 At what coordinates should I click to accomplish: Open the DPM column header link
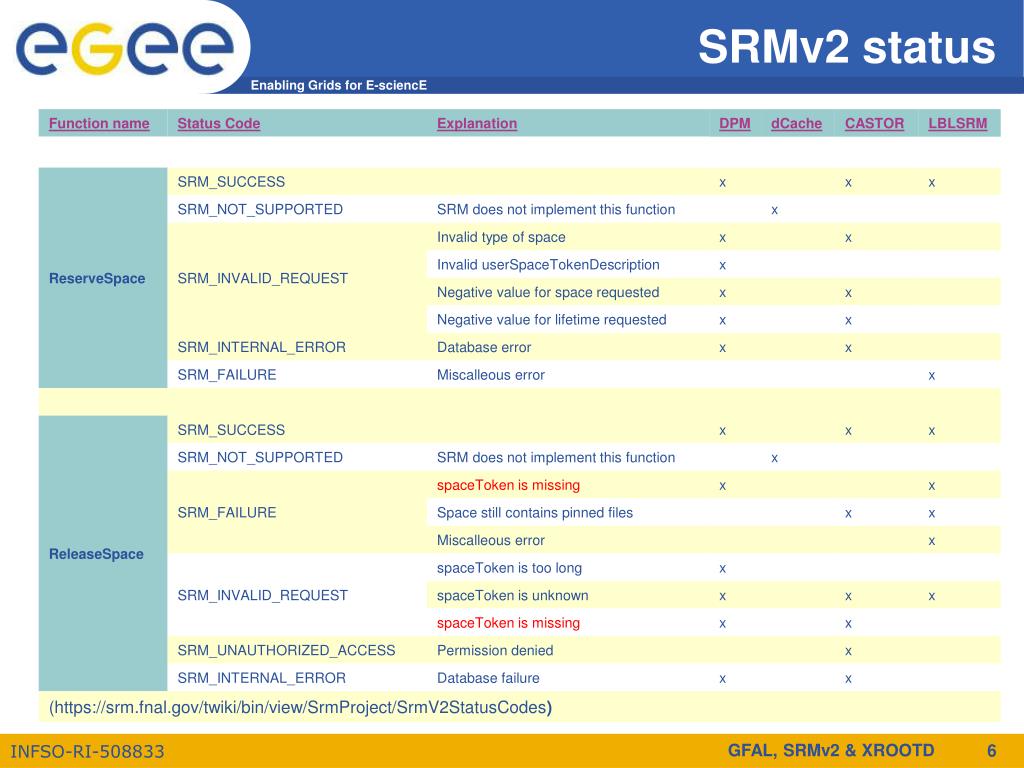pyautogui.click(x=735, y=123)
